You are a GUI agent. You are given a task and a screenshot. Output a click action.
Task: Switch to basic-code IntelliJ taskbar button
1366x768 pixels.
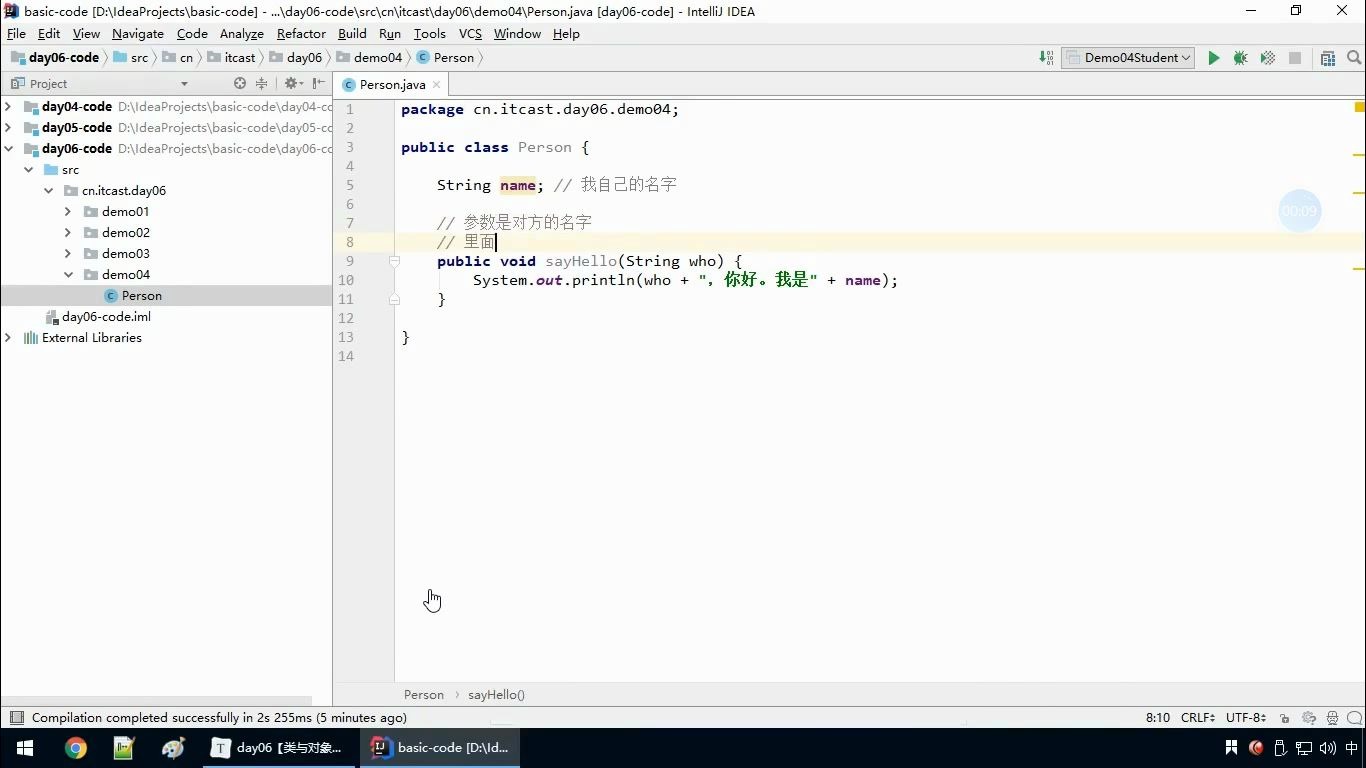click(440, 748)
